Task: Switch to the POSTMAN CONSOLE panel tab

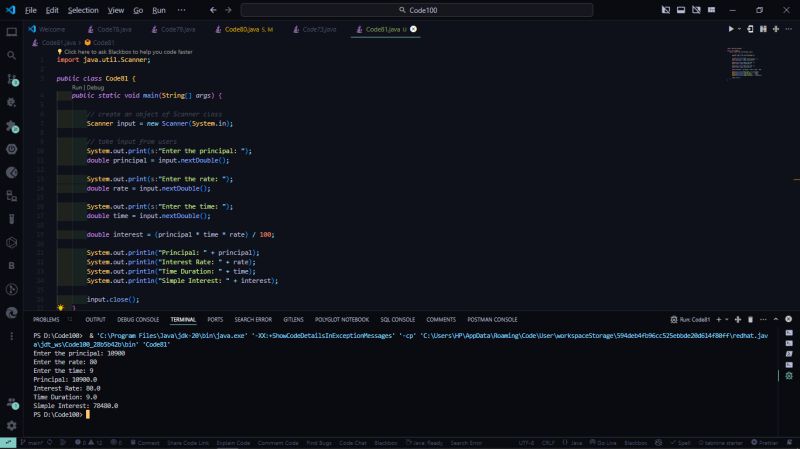Action: tap(492, 319)
